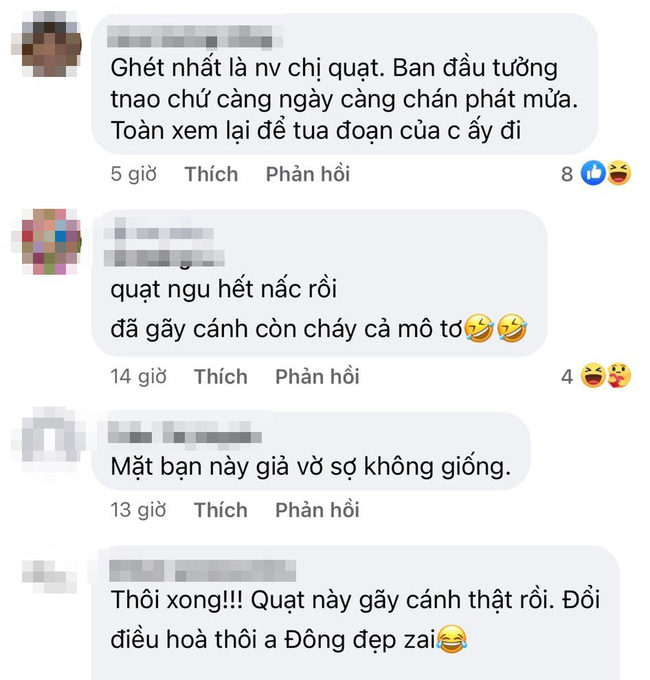The image size is (650, 680).
Task: Click the blue thumbs-up reaction icon
Action: coord(593,173)
